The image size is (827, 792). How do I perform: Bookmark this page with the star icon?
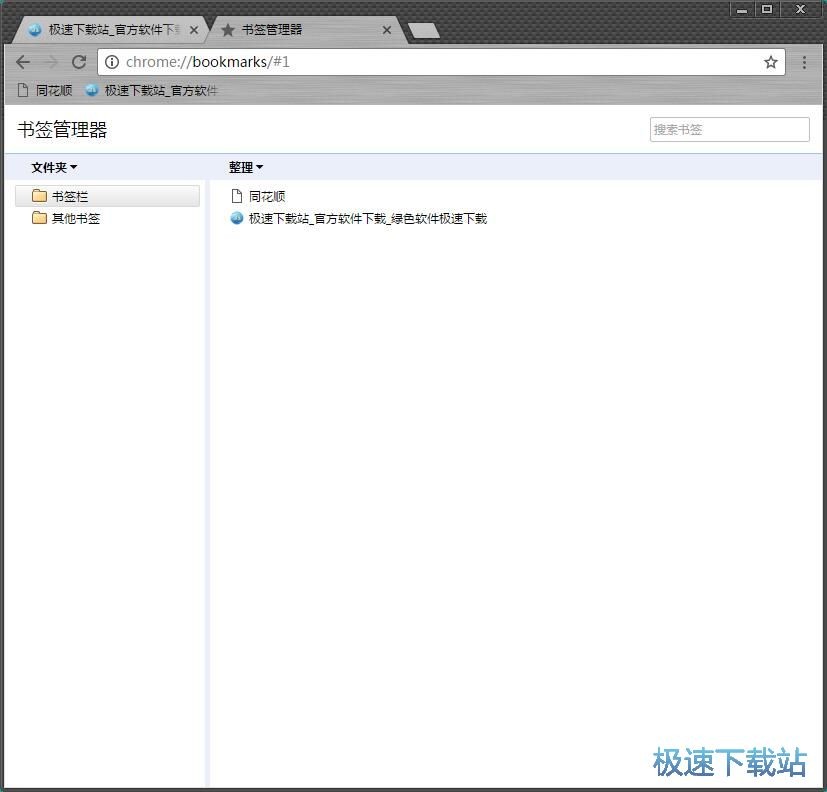(x=771, y=62)
